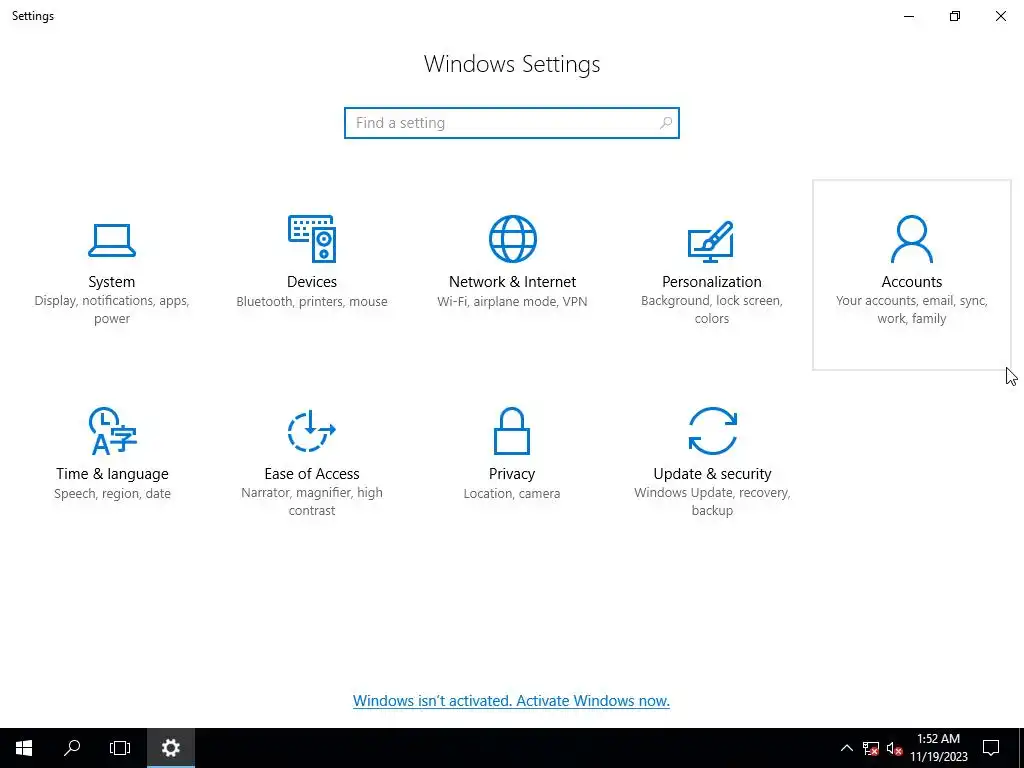This screenshot has height=768, width=1024.
Task: Open the volume tray icon
Action: point(894,748)
